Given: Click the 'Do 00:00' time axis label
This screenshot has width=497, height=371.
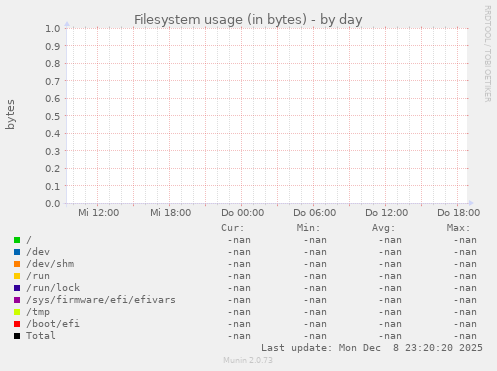Looking at the screenshot, I should pyautogui.click(x=243, y=213).
